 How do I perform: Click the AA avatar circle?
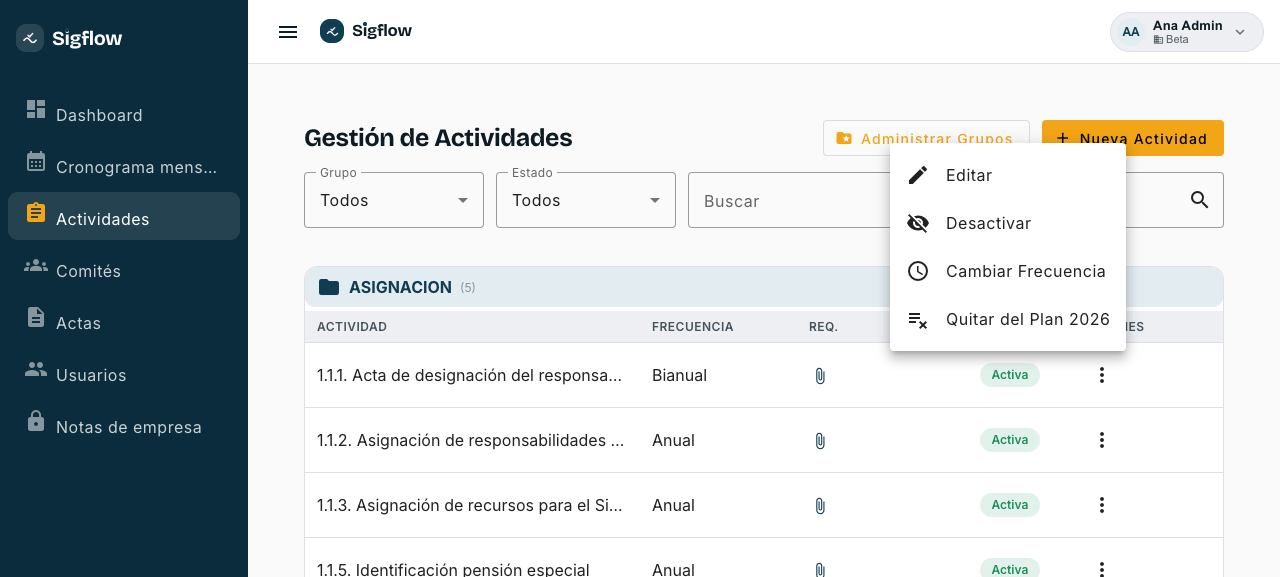1131,32
